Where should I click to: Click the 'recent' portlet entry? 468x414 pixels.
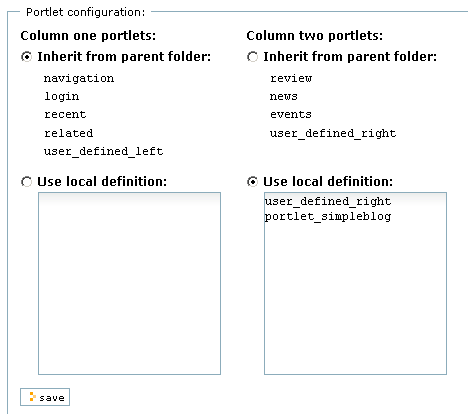tap(65, 115)
